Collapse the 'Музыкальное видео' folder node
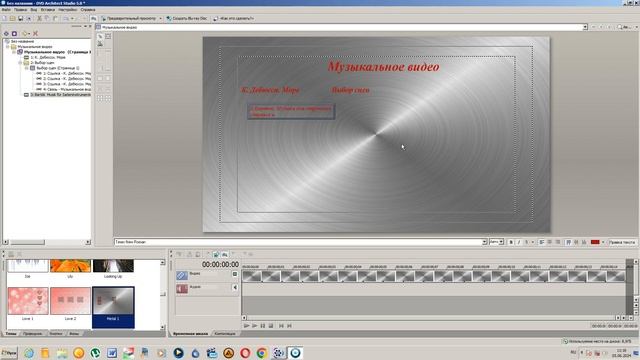The width and height of the screenshot is (640, 360). [x=8, y=47]
